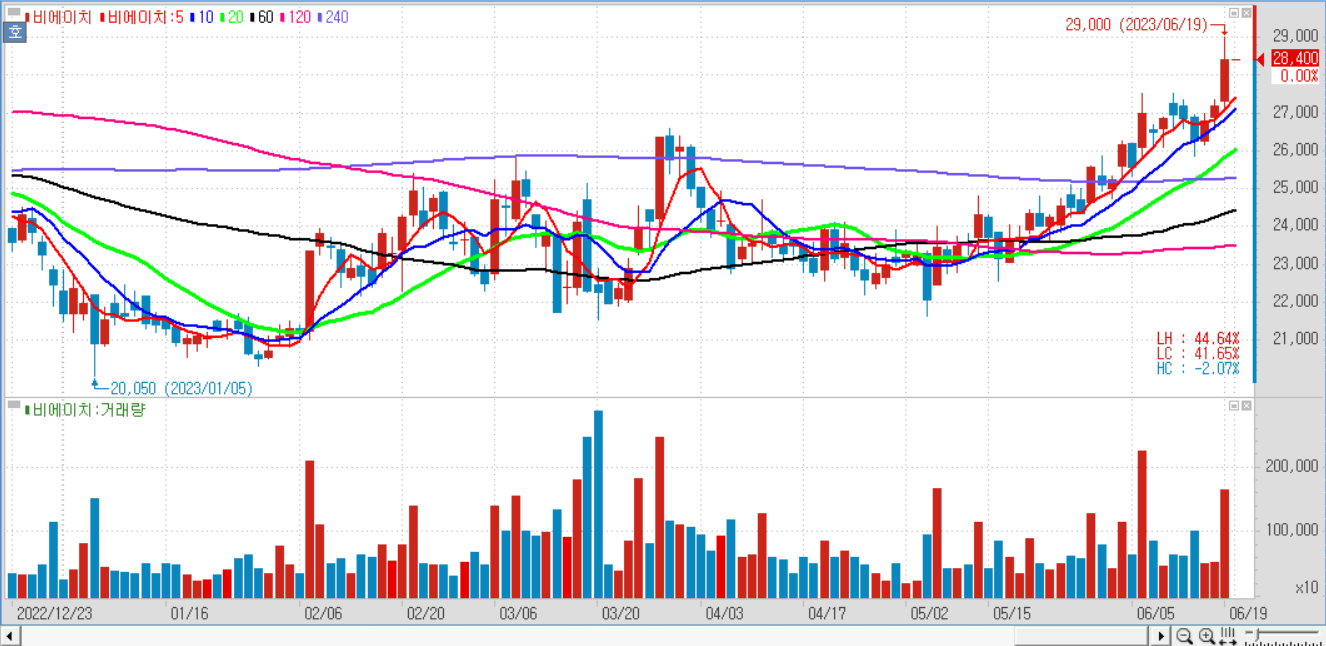Click the LH : 44.64% statistic
This screenshot has width=1326, height=646.
1197,339
